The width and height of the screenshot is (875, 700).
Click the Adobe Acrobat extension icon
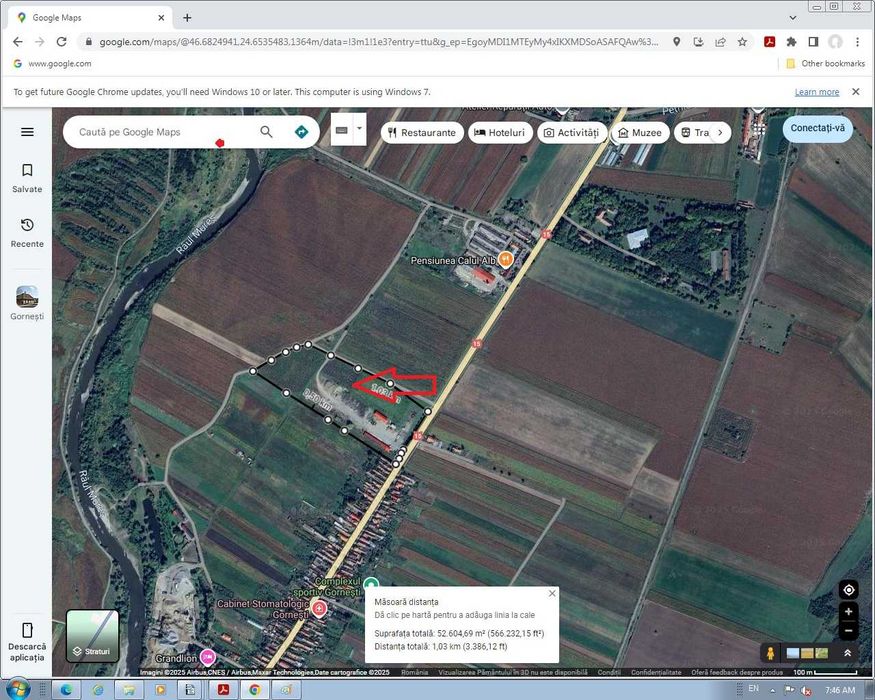pos(770,42)
